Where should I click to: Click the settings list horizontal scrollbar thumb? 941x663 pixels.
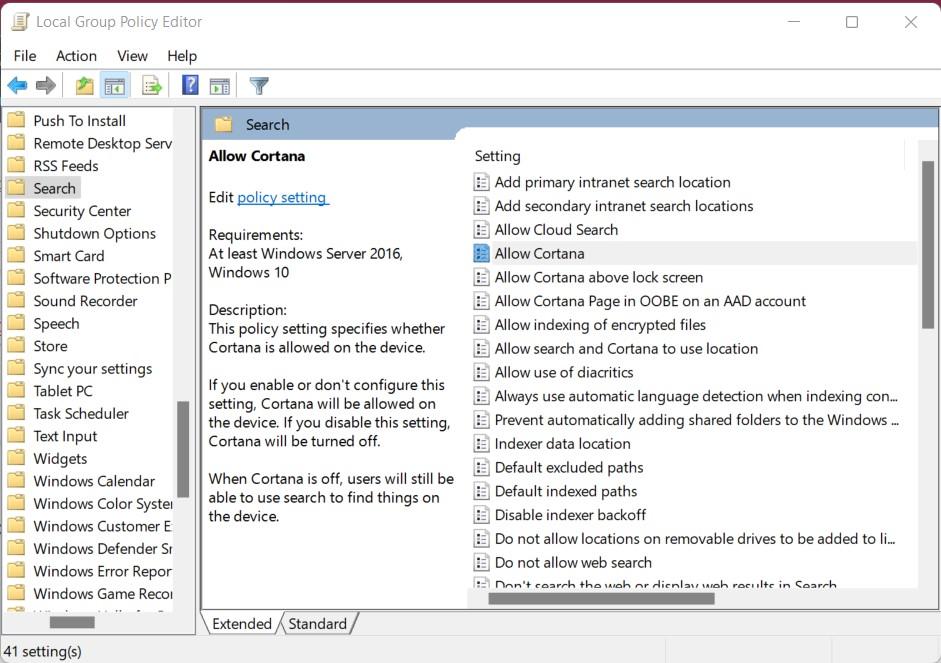click(601, 599)
